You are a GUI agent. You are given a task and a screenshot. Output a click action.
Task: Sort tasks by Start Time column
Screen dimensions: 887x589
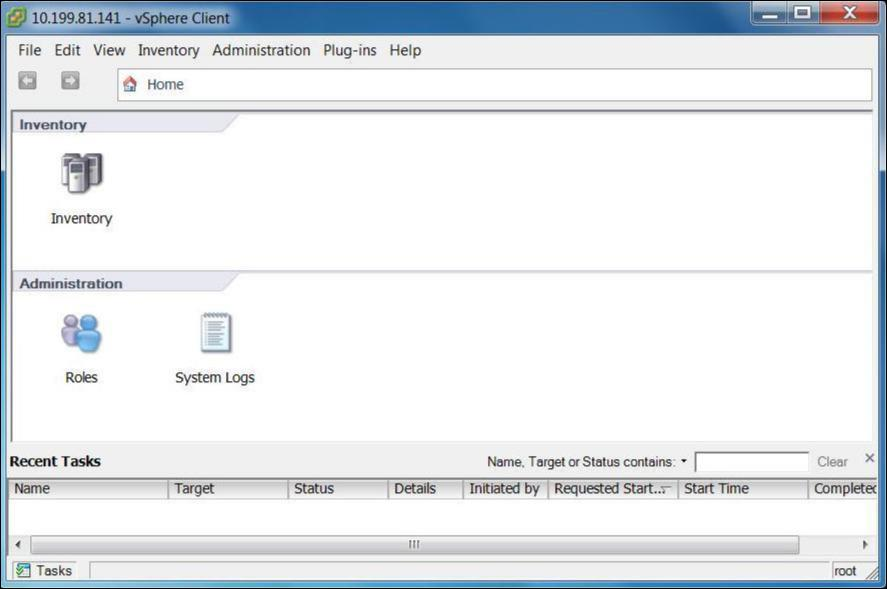tap(743, 489)
